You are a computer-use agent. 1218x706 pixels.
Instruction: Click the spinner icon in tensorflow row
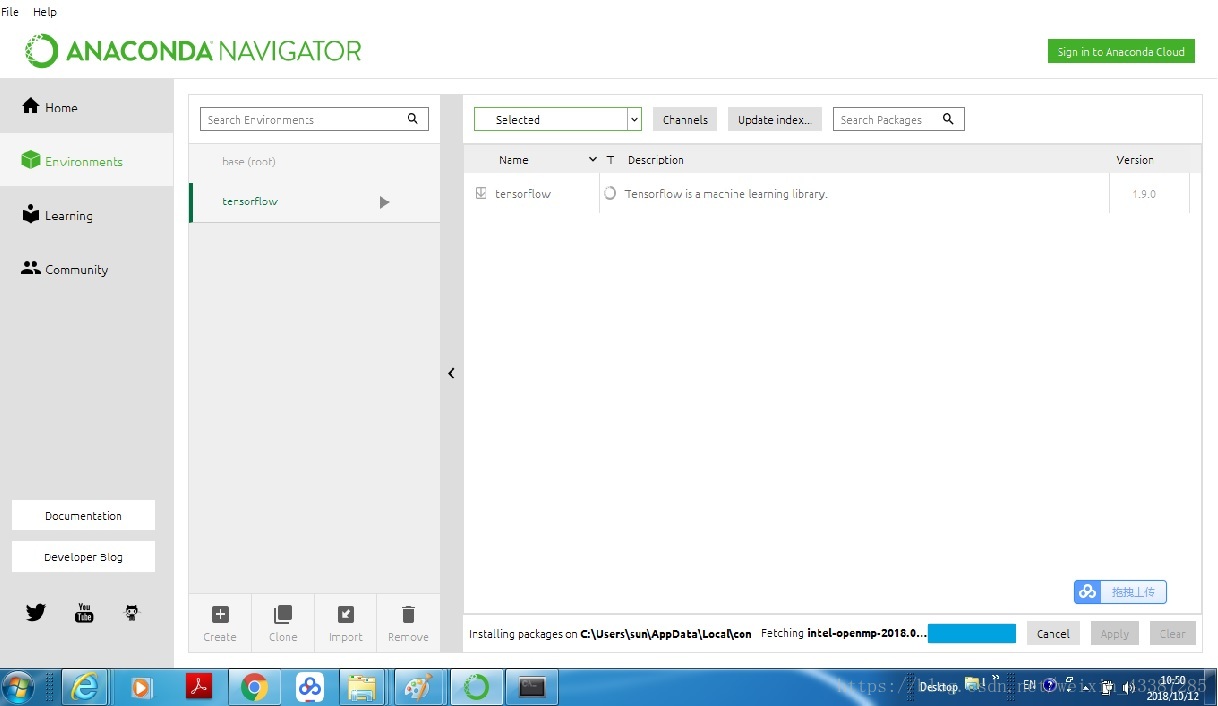pyautogui.click(x=610, y=193)
